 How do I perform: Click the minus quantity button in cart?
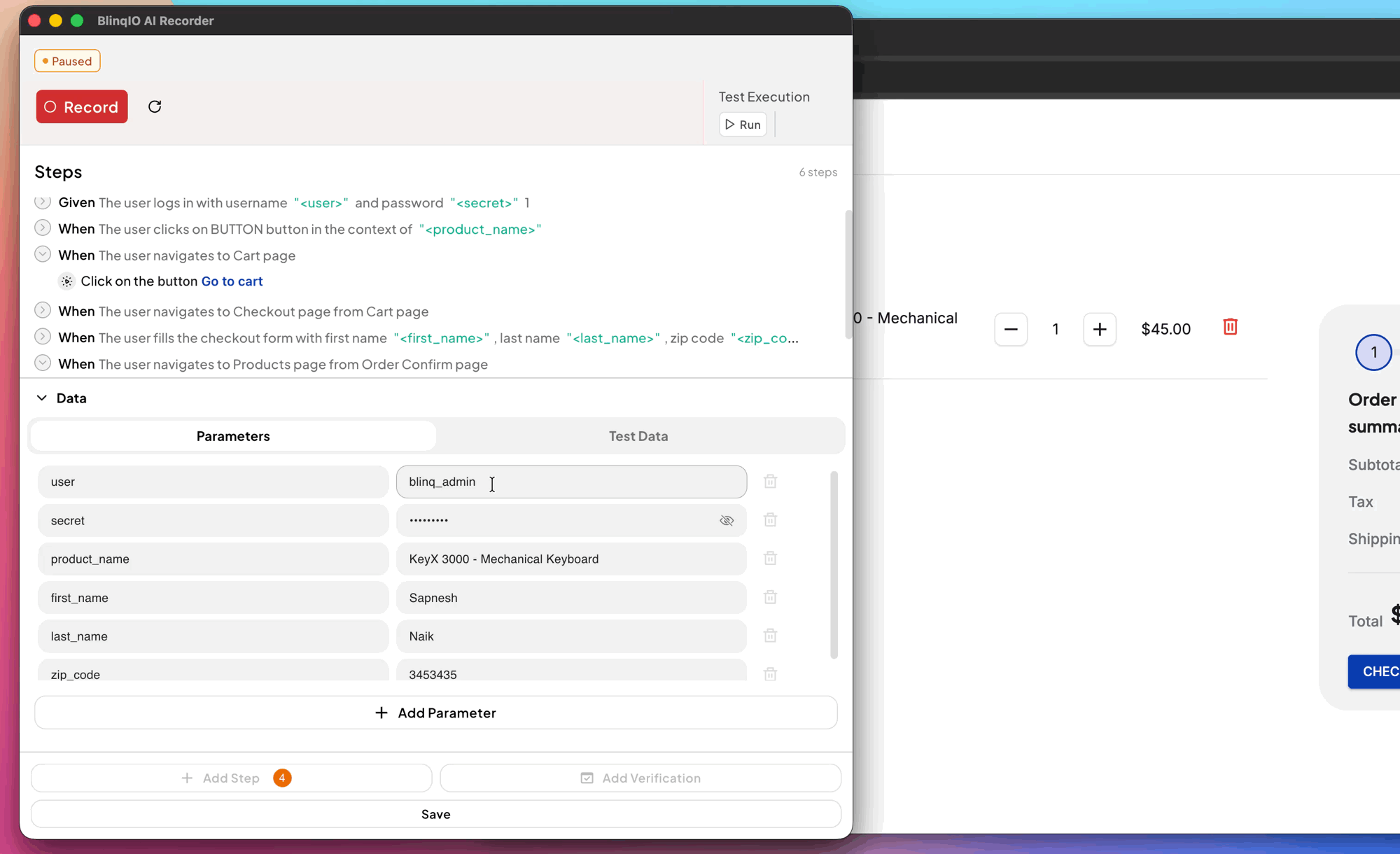point(1011,329)
